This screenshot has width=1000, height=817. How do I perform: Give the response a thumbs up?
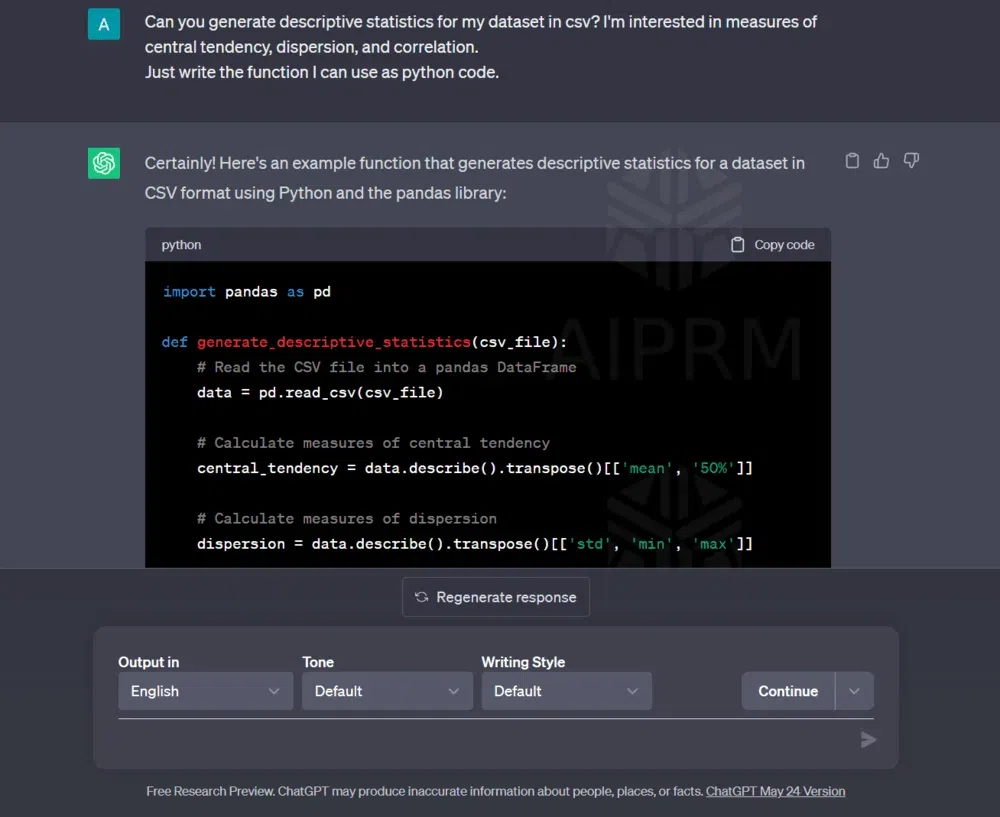(x=881, y=161)
